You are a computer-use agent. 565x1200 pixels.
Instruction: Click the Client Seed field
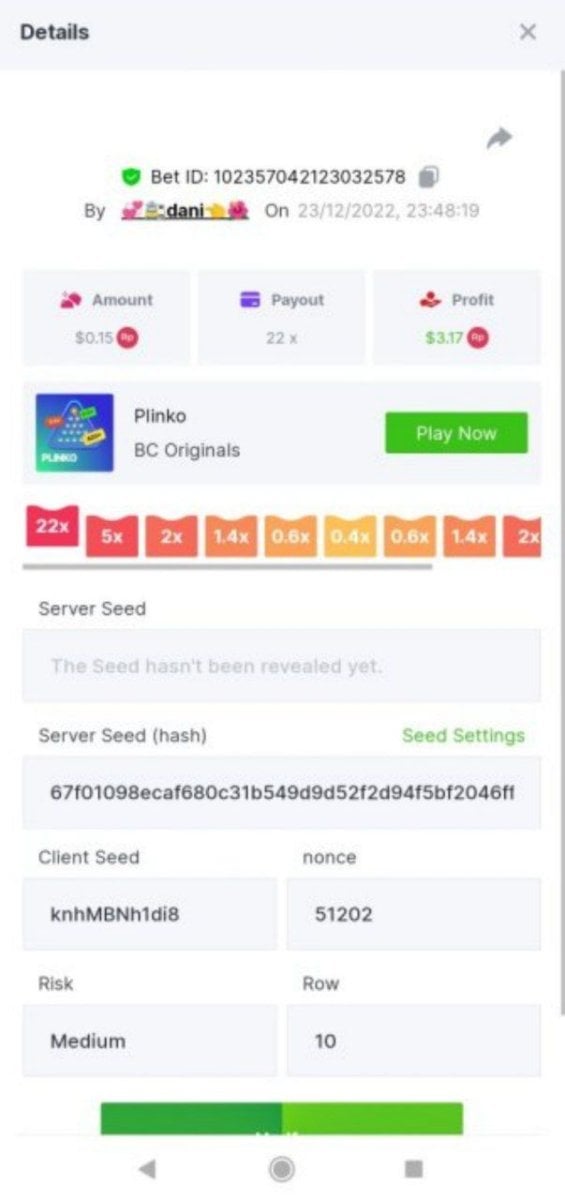coord(150,914)
